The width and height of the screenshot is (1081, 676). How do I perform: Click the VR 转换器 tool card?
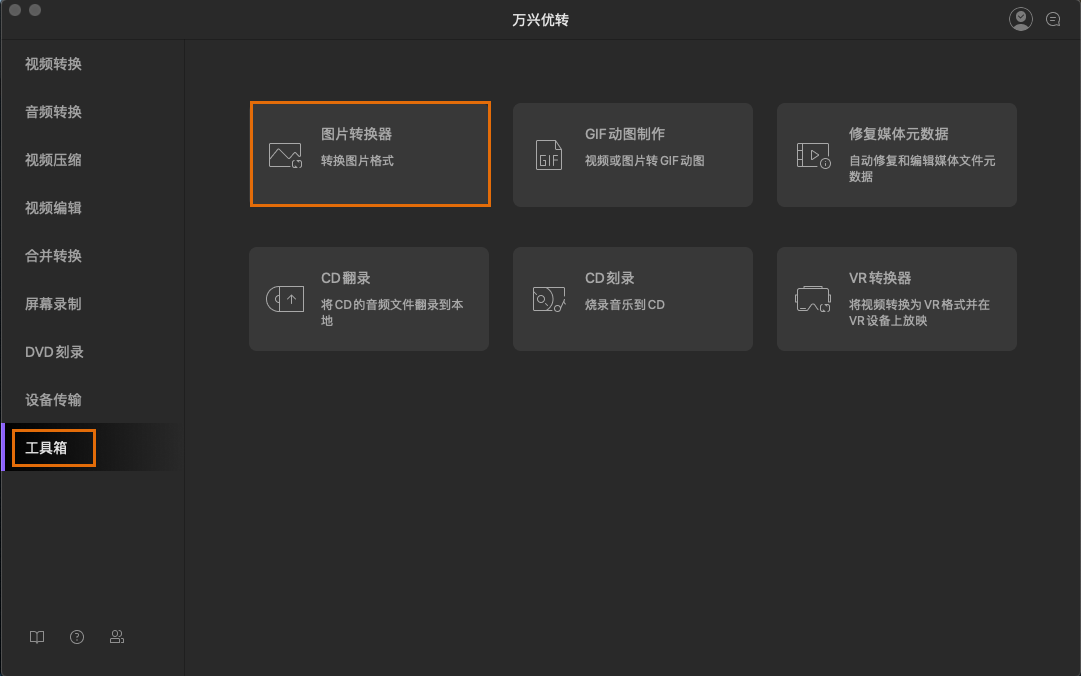[x=896, y=298]
